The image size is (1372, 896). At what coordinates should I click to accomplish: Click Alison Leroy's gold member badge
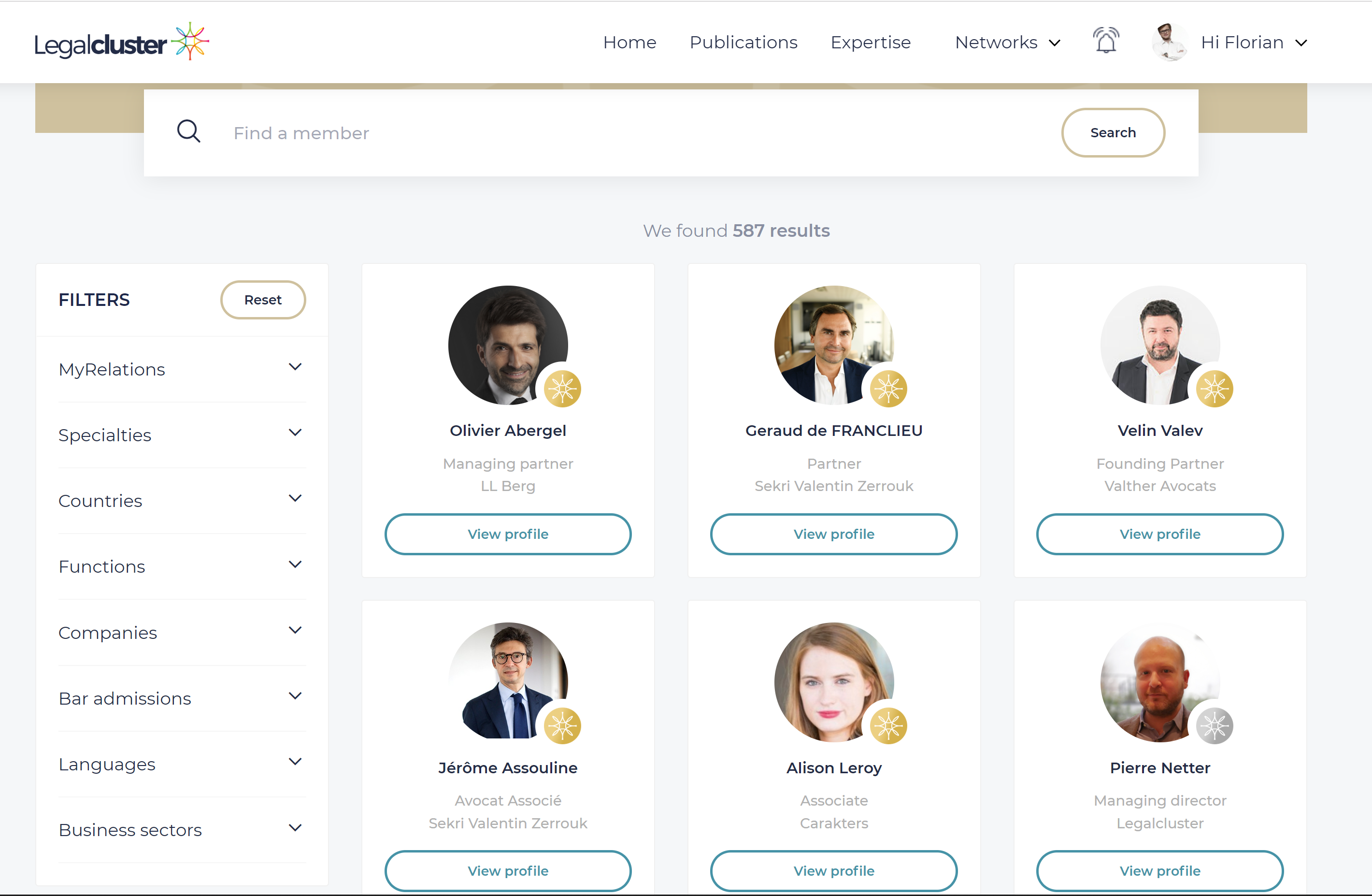tap(888, 725)
